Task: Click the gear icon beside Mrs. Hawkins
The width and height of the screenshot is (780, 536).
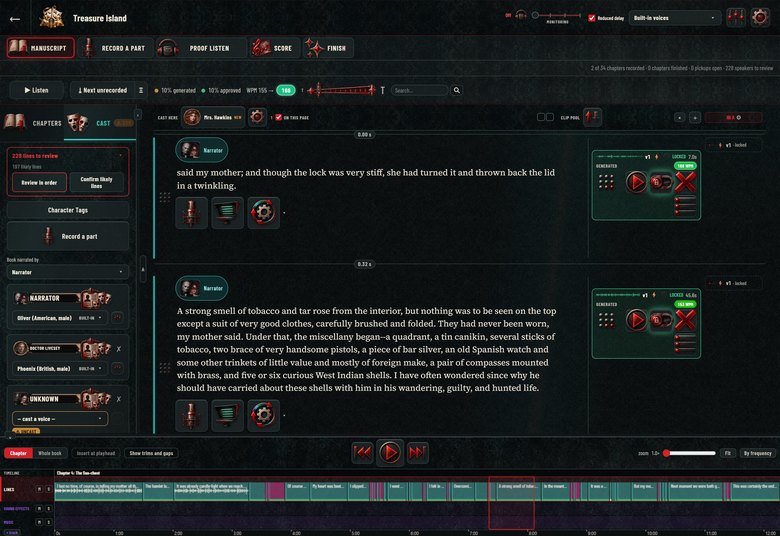Action: coord(257,117)
